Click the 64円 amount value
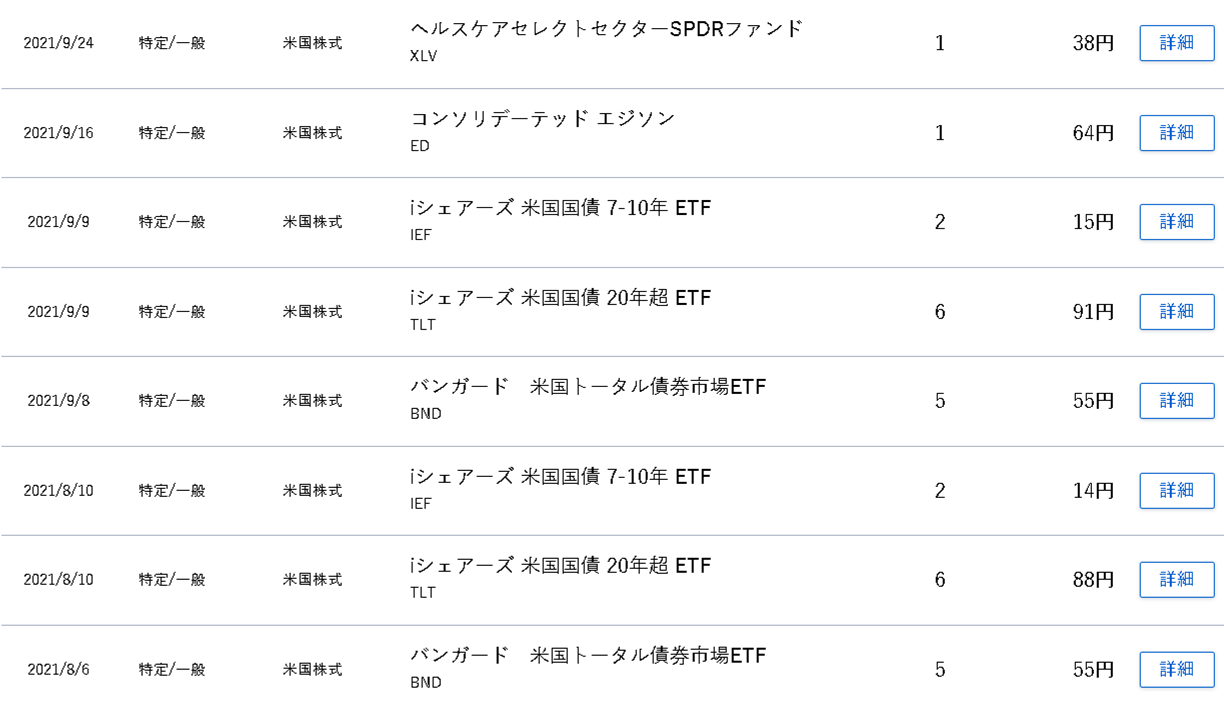1224x713 pixels. 1093,133
